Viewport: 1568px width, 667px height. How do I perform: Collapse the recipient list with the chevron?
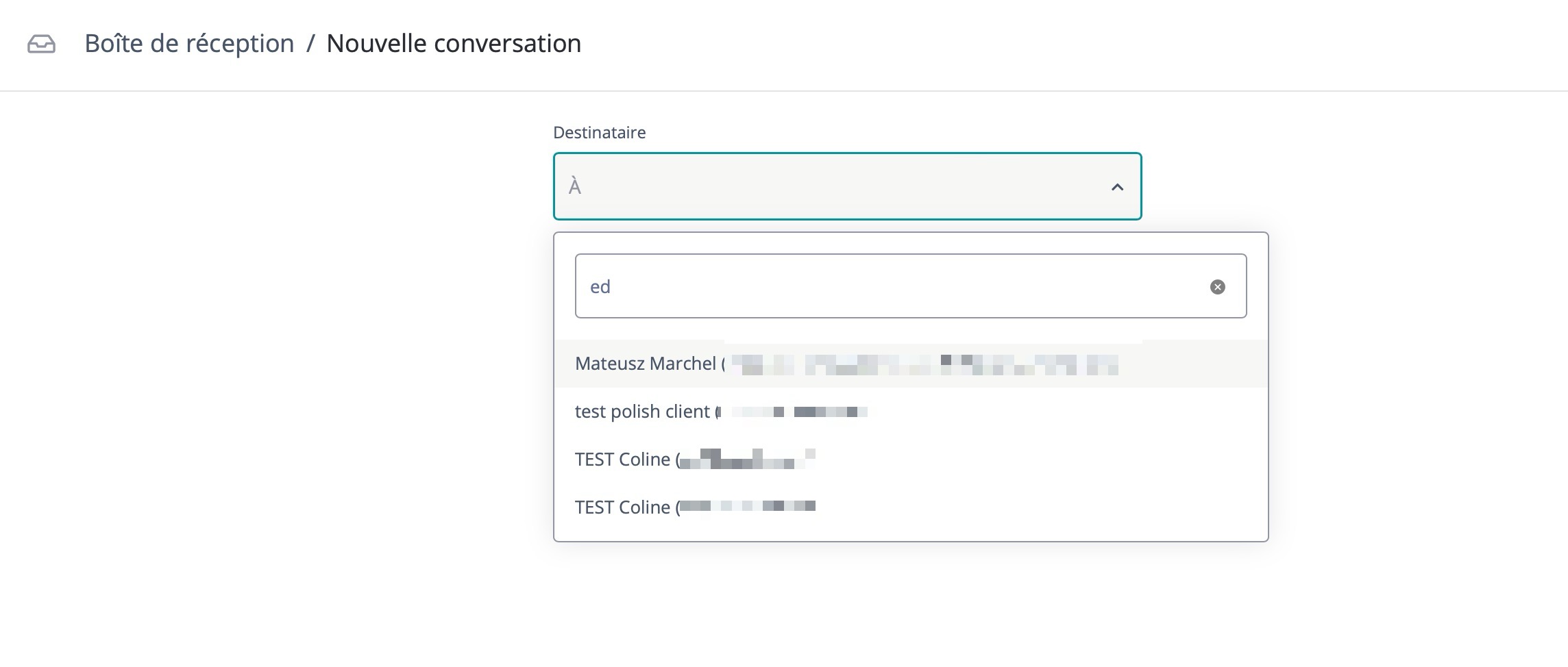click(x=1117, y=187)
